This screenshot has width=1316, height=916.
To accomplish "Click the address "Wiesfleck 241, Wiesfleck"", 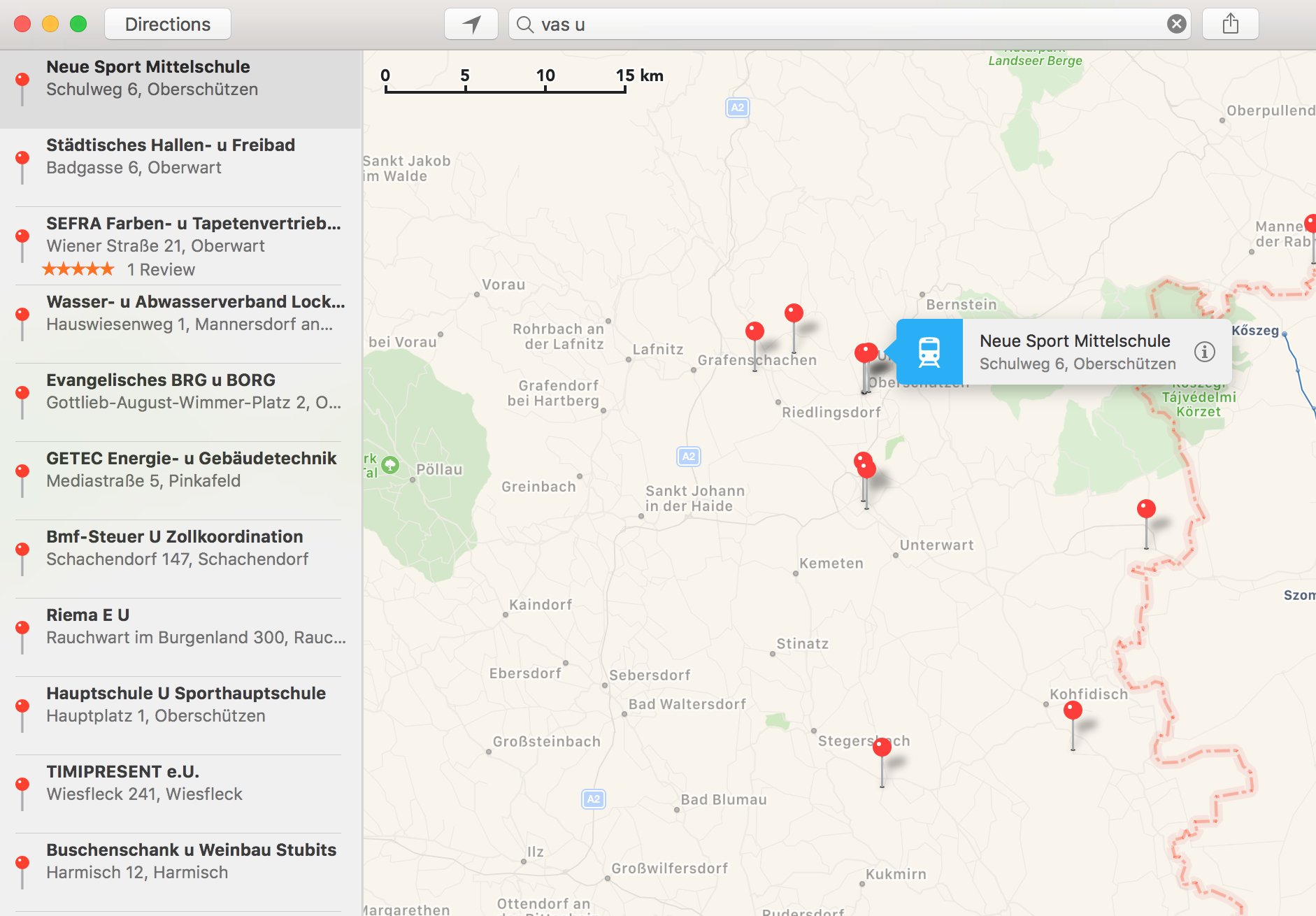I will (x=144, y=794).
